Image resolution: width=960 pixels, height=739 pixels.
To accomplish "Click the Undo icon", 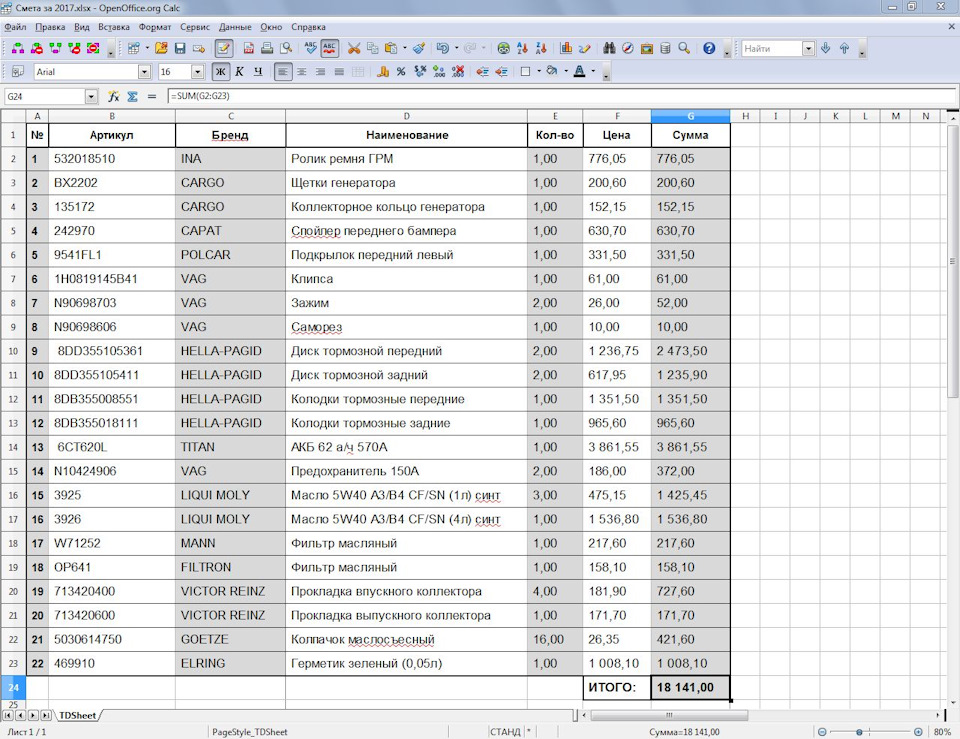I will click(x=443, y=48).
